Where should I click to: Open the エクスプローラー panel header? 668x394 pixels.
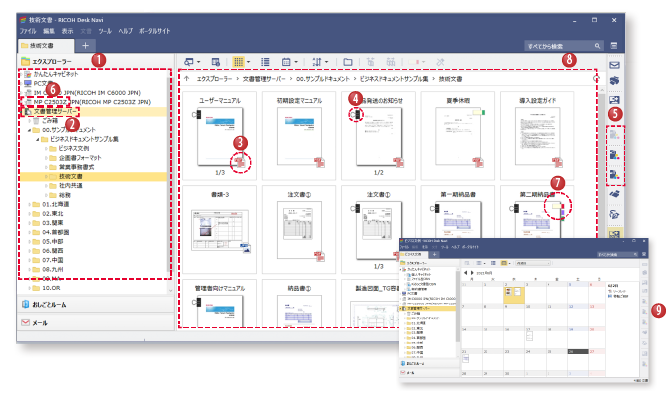[96, 61]
